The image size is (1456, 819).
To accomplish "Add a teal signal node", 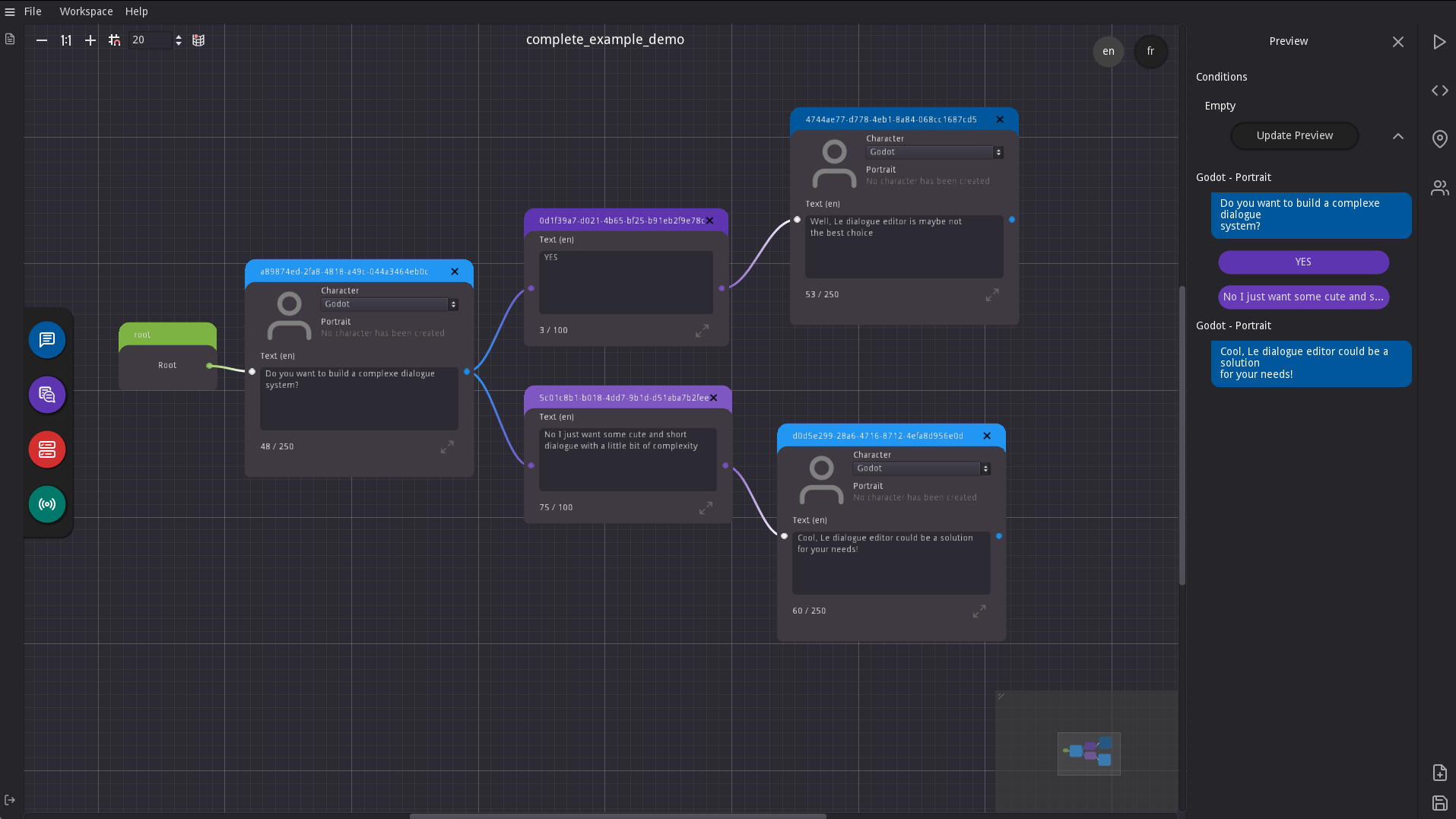I will 47,504.
